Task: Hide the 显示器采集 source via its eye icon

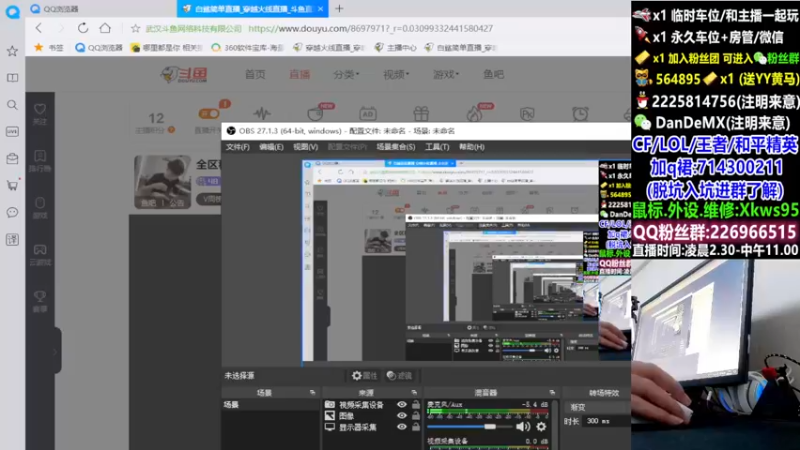Action: point(402,427)
